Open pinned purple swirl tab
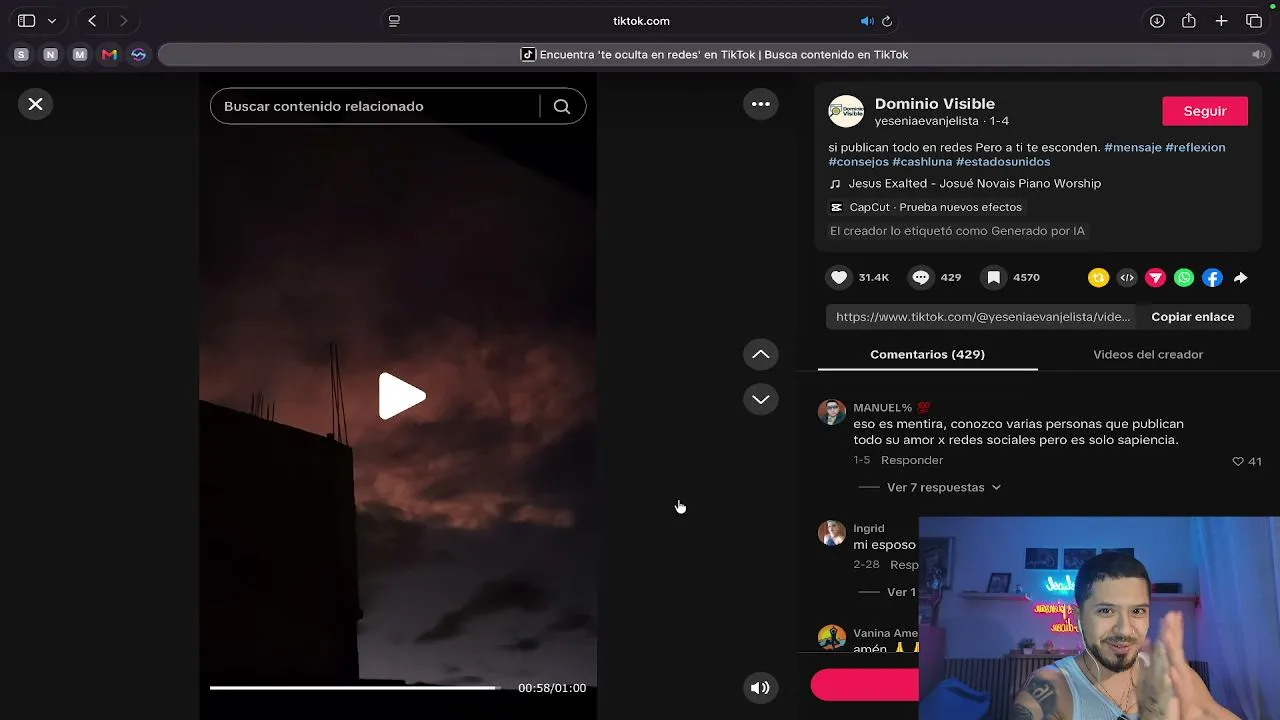 (x=139, y=55)
